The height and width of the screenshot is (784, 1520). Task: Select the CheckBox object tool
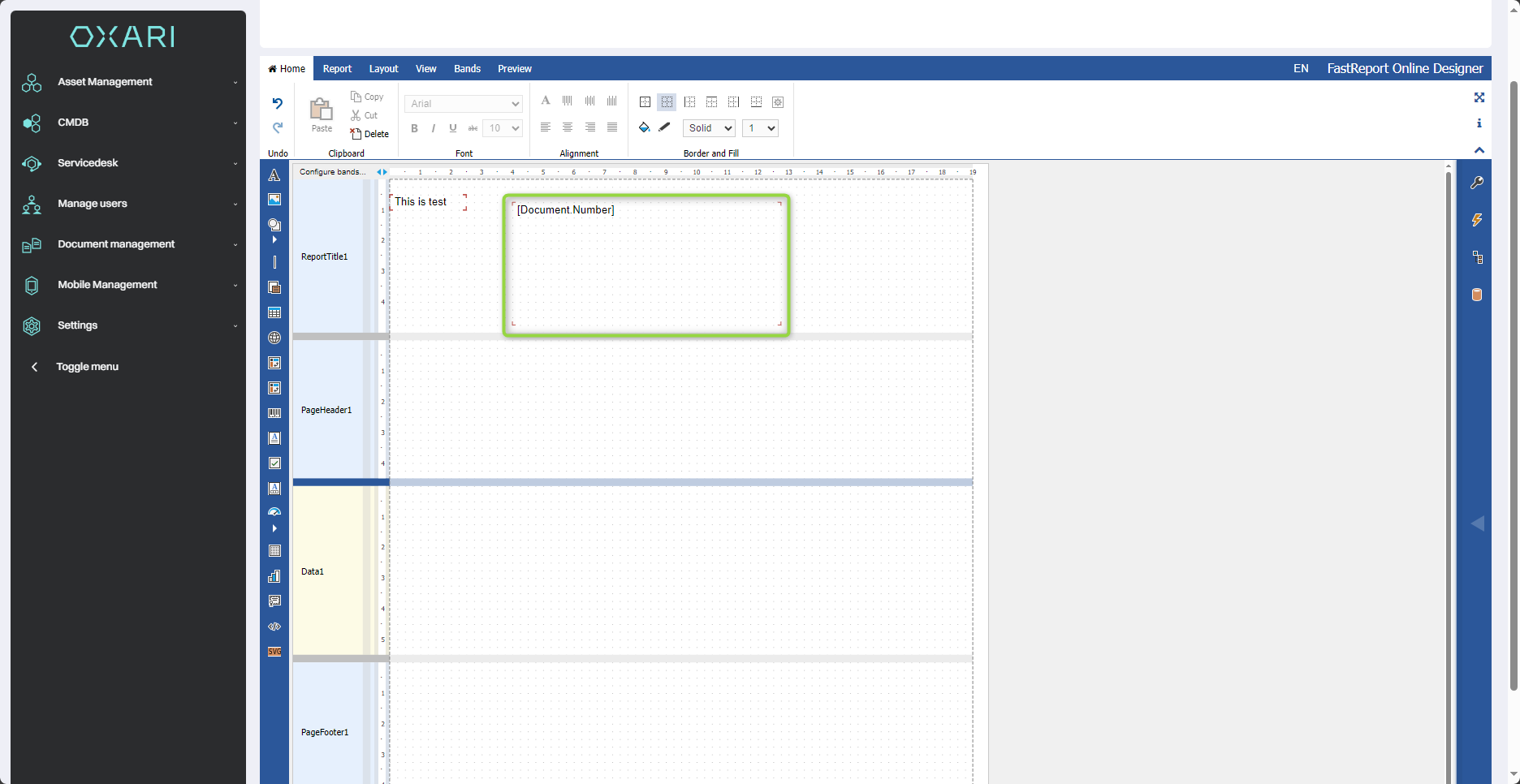point(274,463)
